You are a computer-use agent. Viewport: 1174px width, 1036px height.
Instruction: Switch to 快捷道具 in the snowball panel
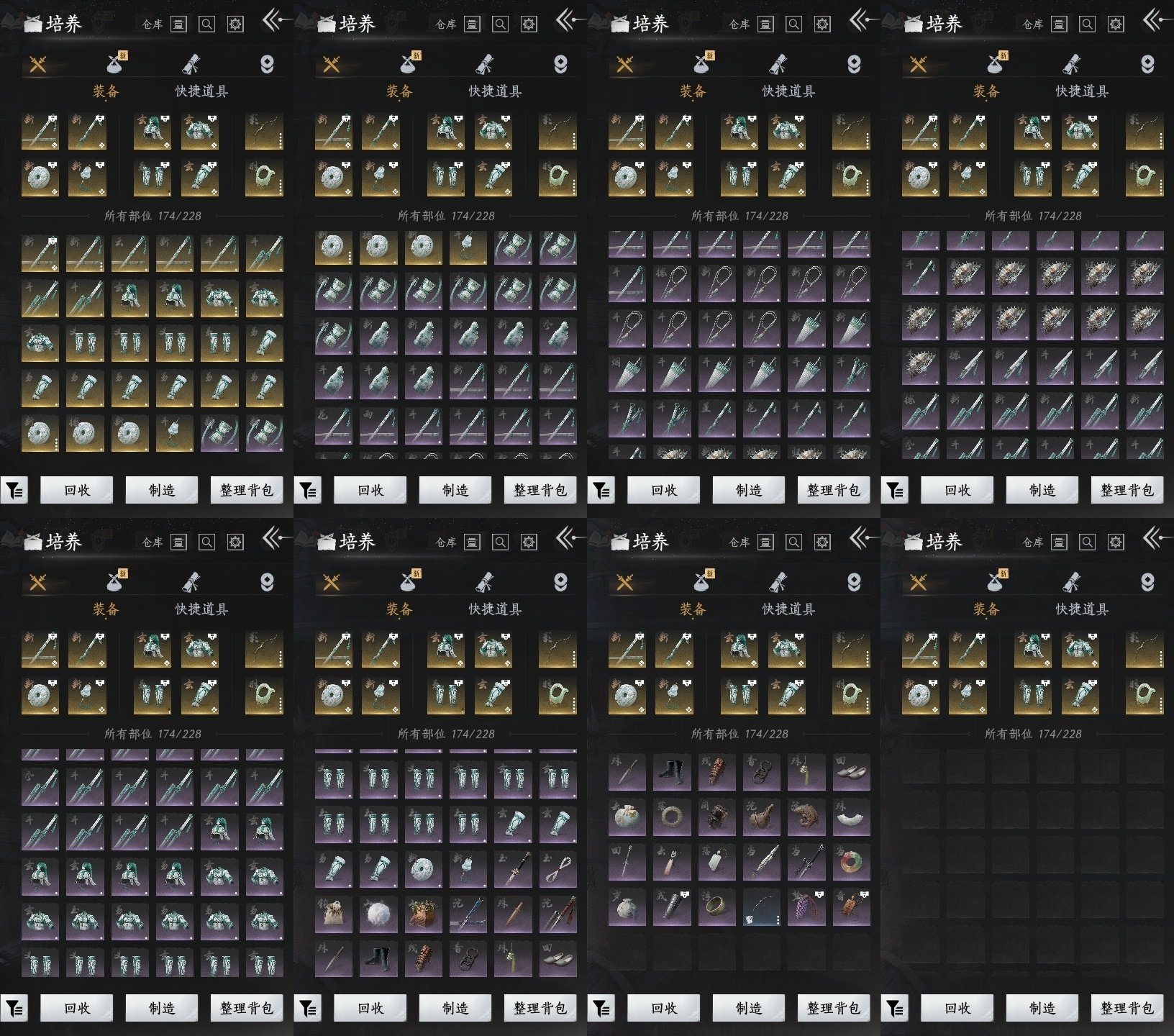(495, 609)
